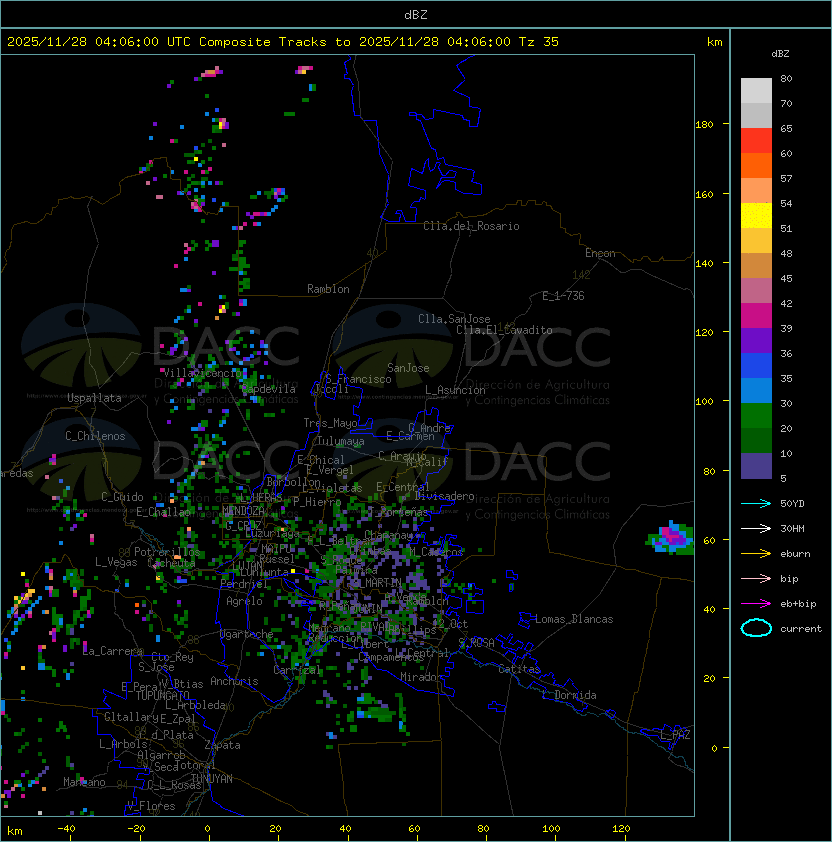Click the 'C_Guido' place label
Image resolution: width=832 pixels, height=842 pixels.
pyautogui.click(x=122, y=497)
